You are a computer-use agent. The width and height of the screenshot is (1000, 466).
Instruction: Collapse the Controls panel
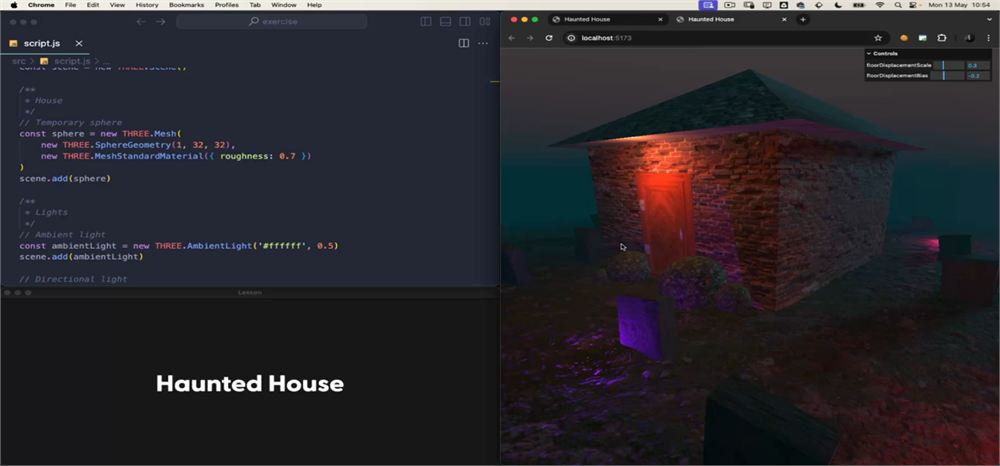pos(928,54)
